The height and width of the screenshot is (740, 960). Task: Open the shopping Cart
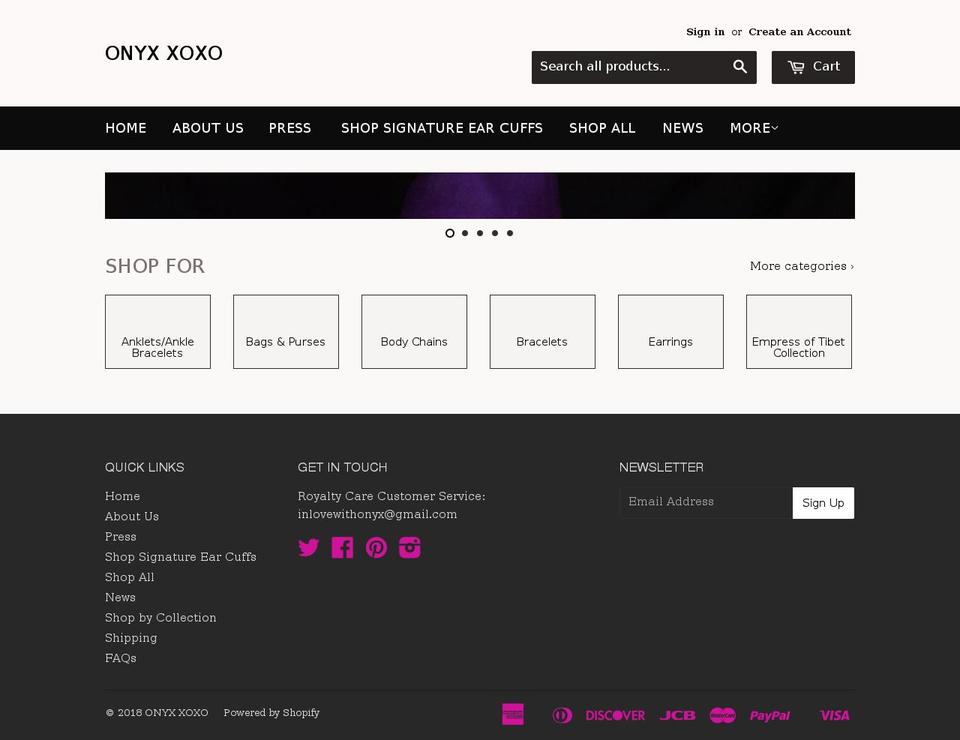pos(812,67)
